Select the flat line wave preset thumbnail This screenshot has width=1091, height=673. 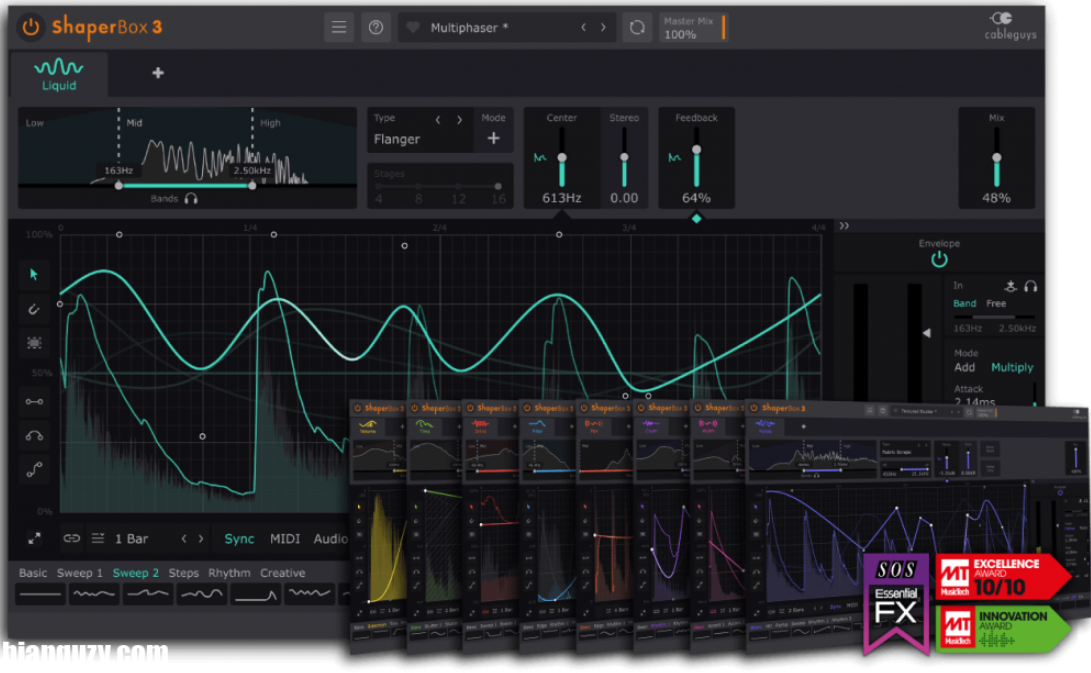pyautogui.click(x=40, y=594)
